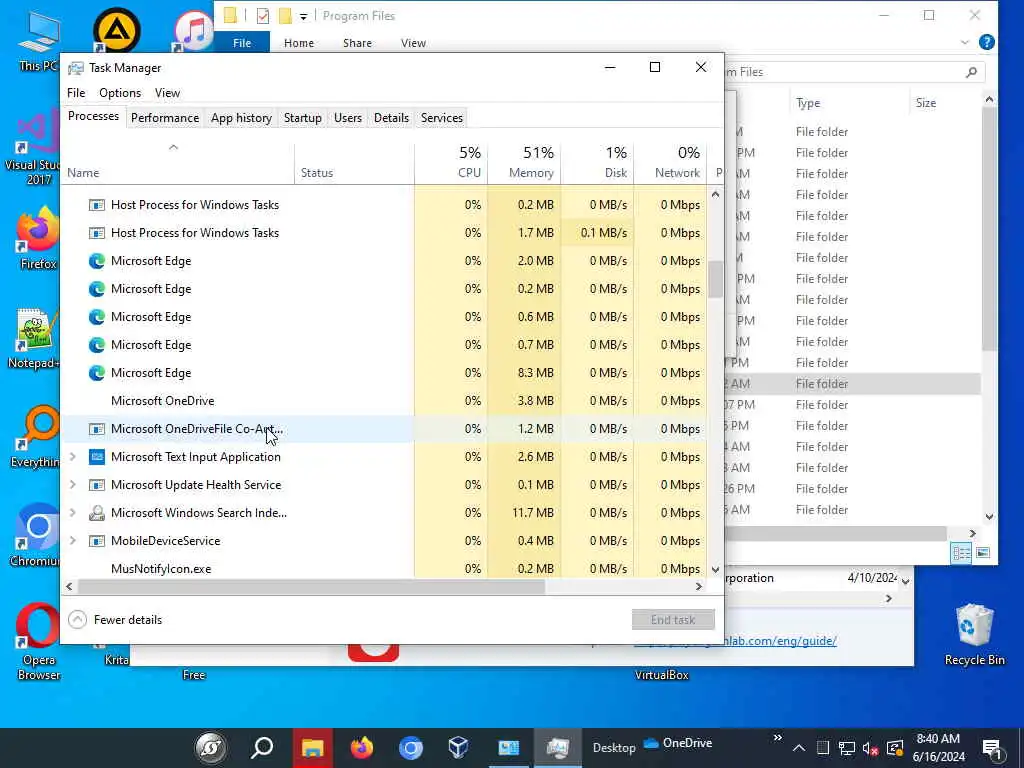The image size is (1024, 768).
Task: Click the process list vertical scrollbar thumb
Action: (x=715, y=279)
